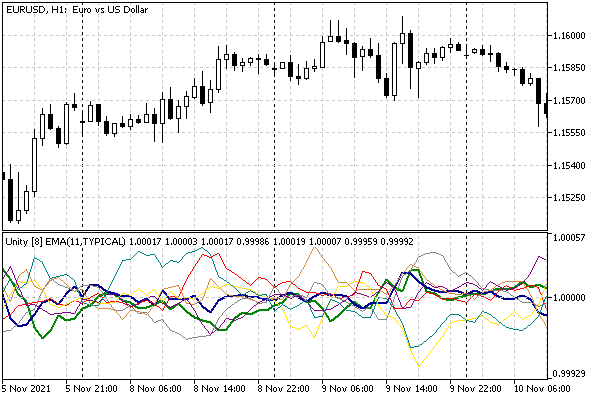Click the 1.16000 price scale label
The width and height of the screenshot is (600, 400).
tap(569, 36)
